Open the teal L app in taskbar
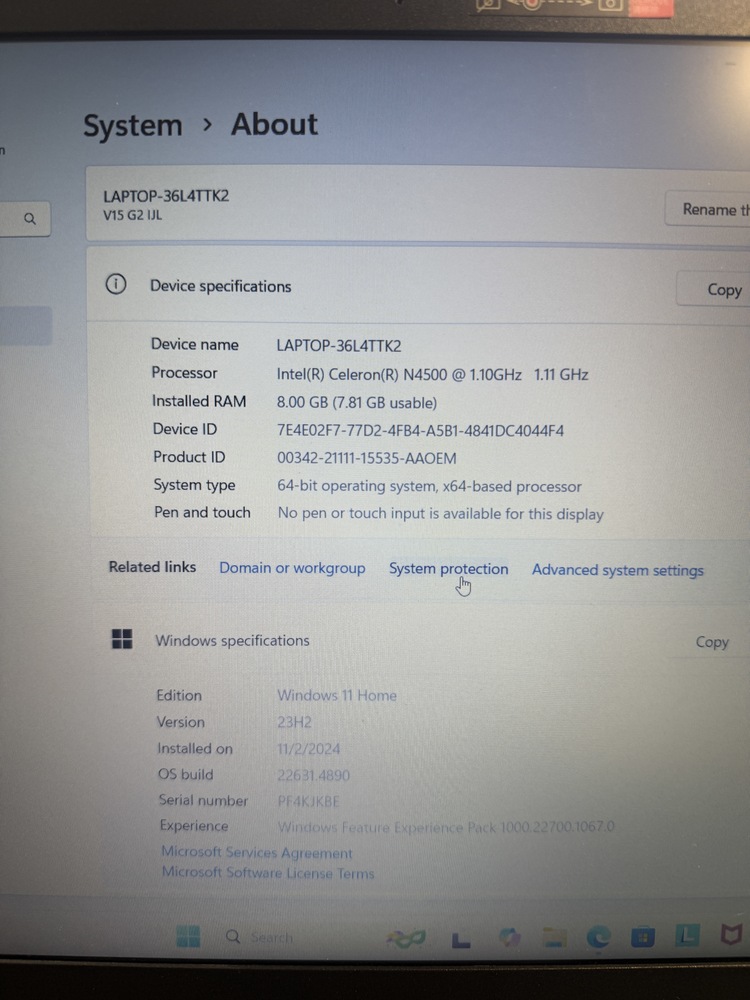Screen dimensions: 750x1000 (x=687, y=936)
